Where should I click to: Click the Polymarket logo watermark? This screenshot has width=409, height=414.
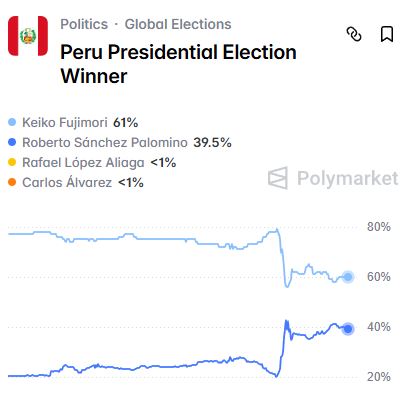point(333,178)
